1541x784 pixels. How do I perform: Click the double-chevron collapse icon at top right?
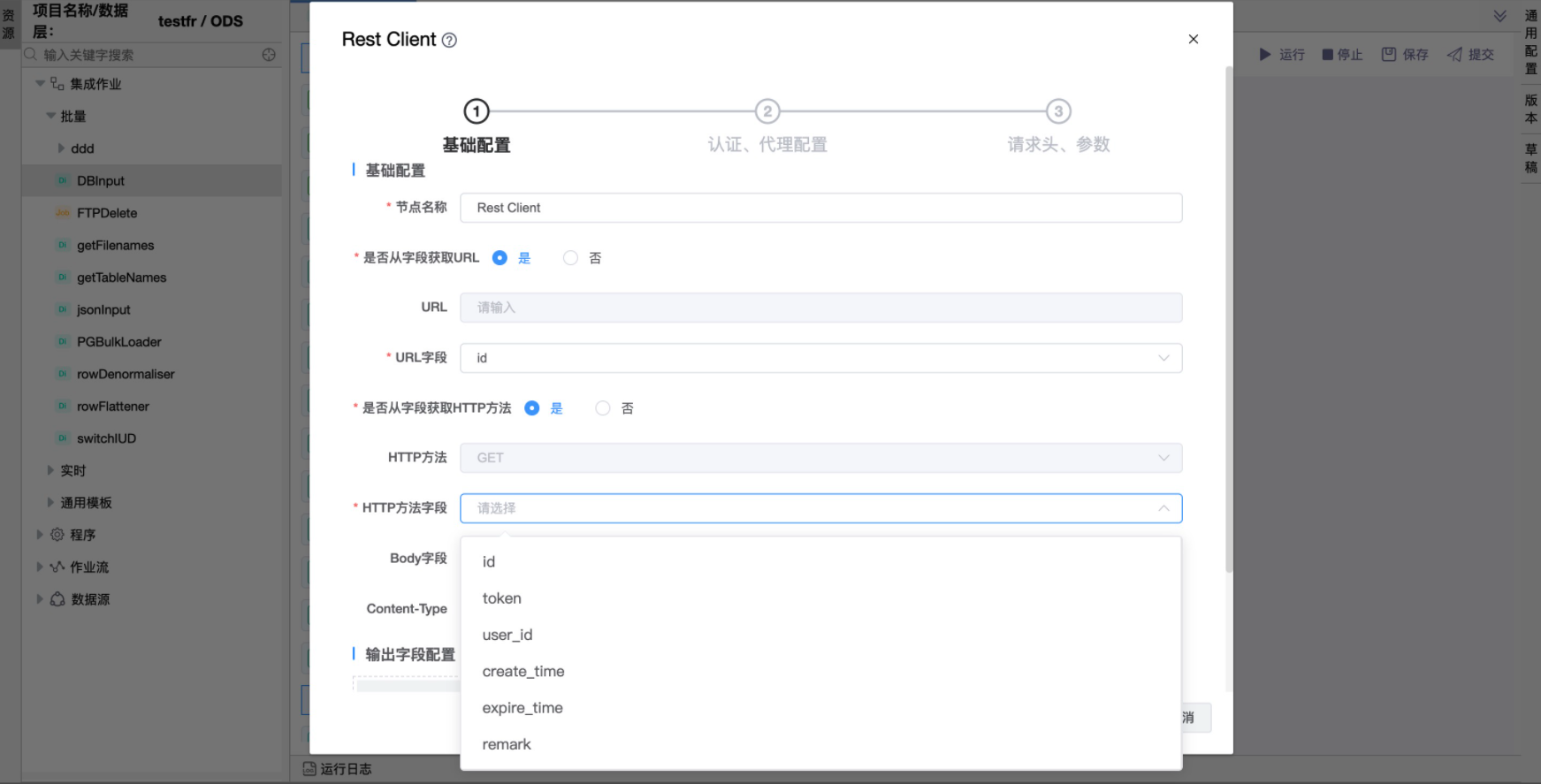pyautogui.click(x=1499, y=16)
